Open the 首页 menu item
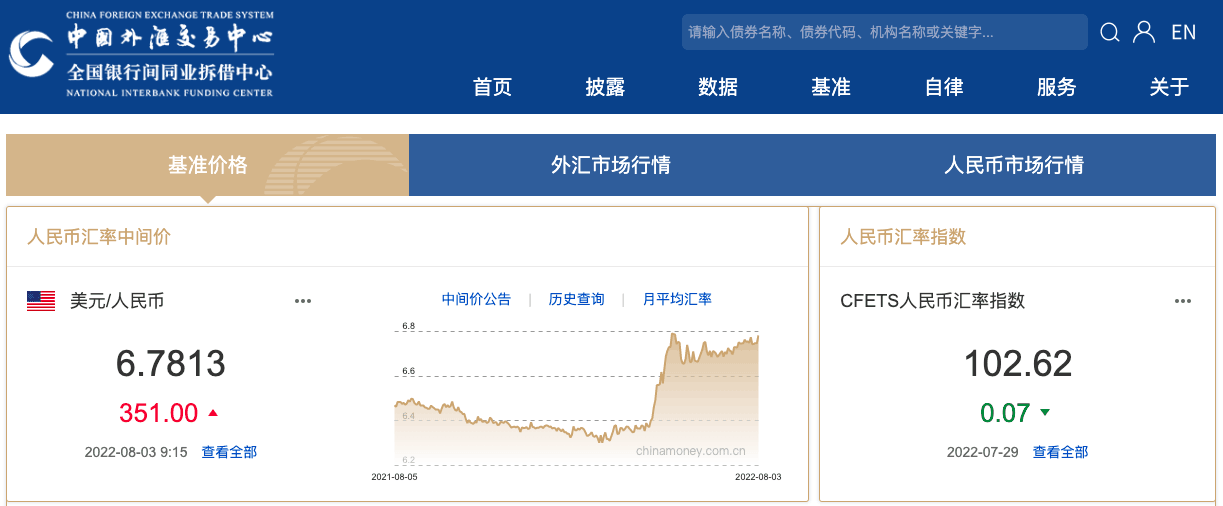1223x506 pixels. click(x=492, y=87)
